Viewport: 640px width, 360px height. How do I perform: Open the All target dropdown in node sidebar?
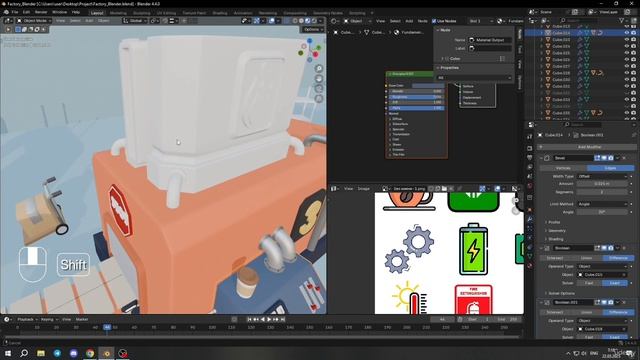pyautogui.click(x=474, y=78)
